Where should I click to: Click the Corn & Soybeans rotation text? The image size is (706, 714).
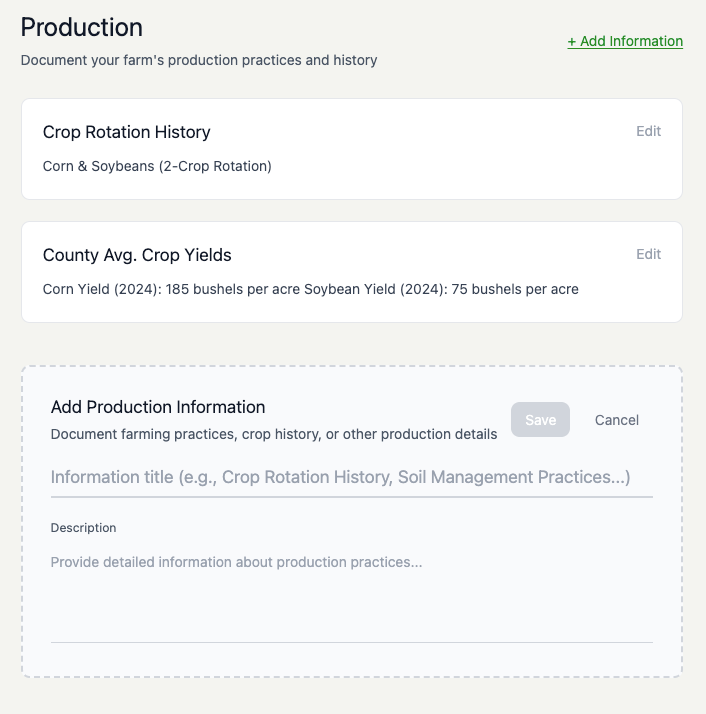click(100, 166)
